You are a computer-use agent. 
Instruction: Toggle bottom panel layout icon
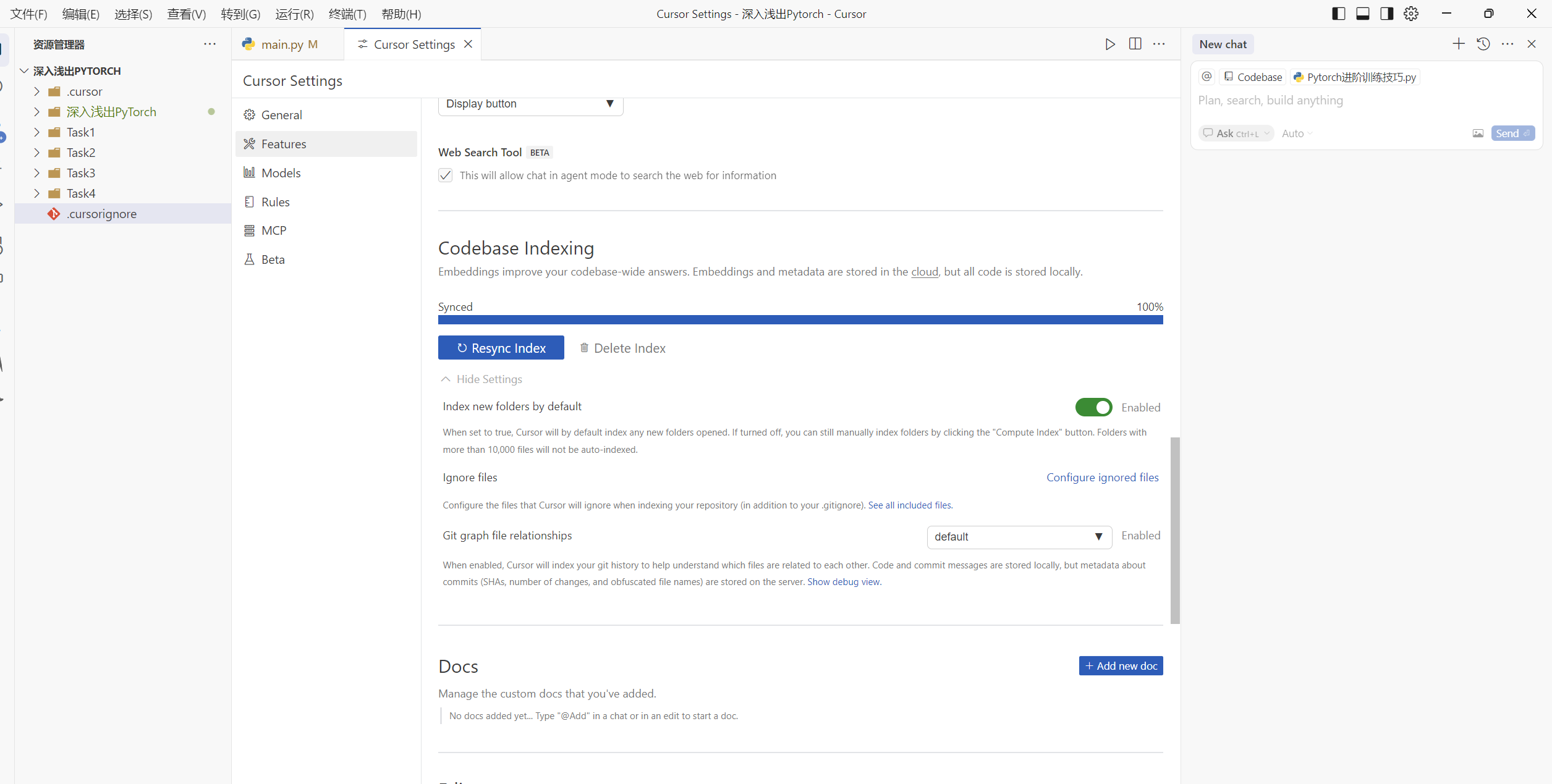1363,14
